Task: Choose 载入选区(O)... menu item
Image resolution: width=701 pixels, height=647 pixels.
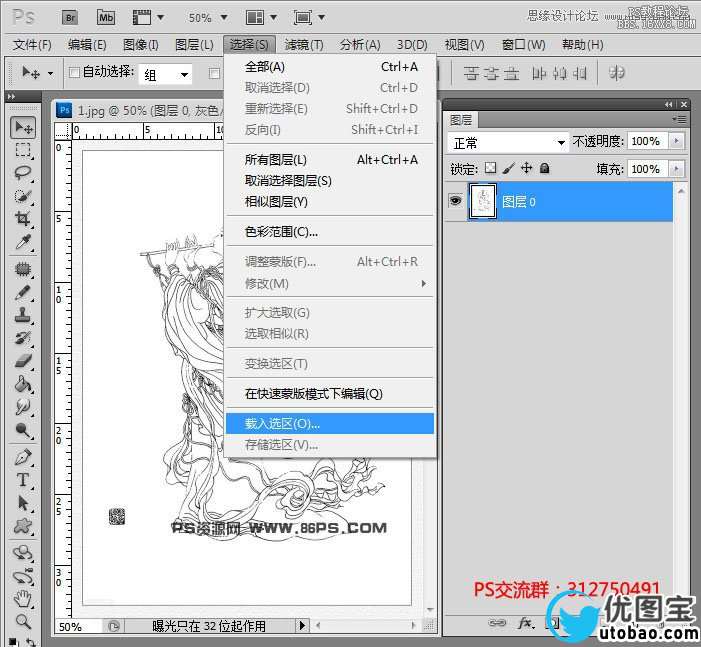Action: (330, 423)
